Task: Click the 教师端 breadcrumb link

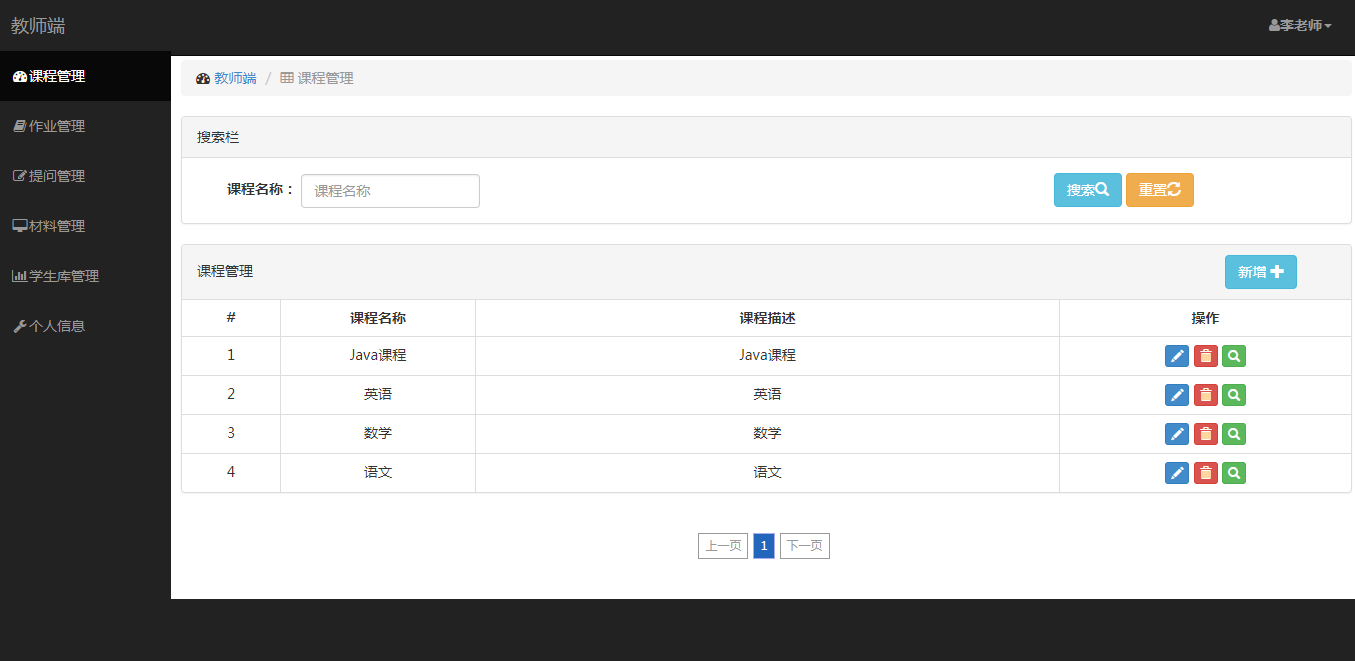Action: pyautogui.click(x=235, y=78)
